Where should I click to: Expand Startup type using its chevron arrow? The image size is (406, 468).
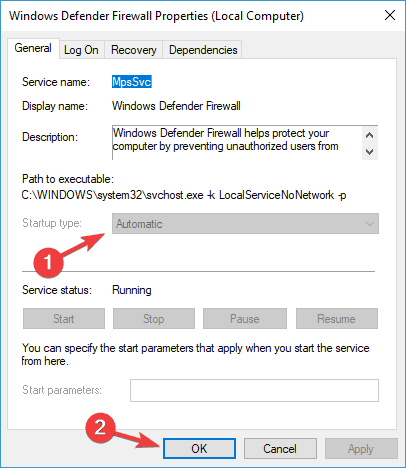coord(369,224)
